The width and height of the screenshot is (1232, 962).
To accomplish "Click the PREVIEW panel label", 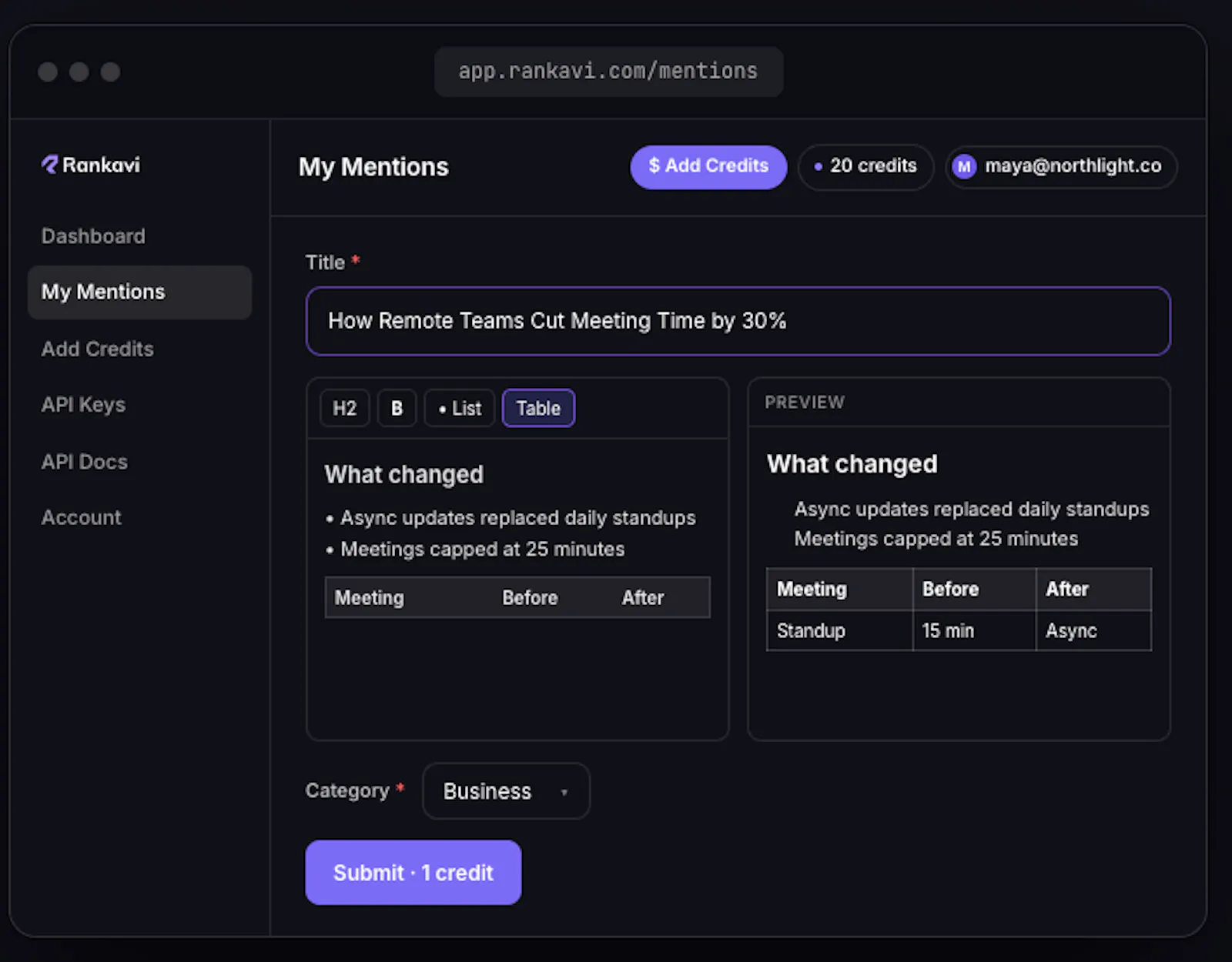I will pos(805,403).
